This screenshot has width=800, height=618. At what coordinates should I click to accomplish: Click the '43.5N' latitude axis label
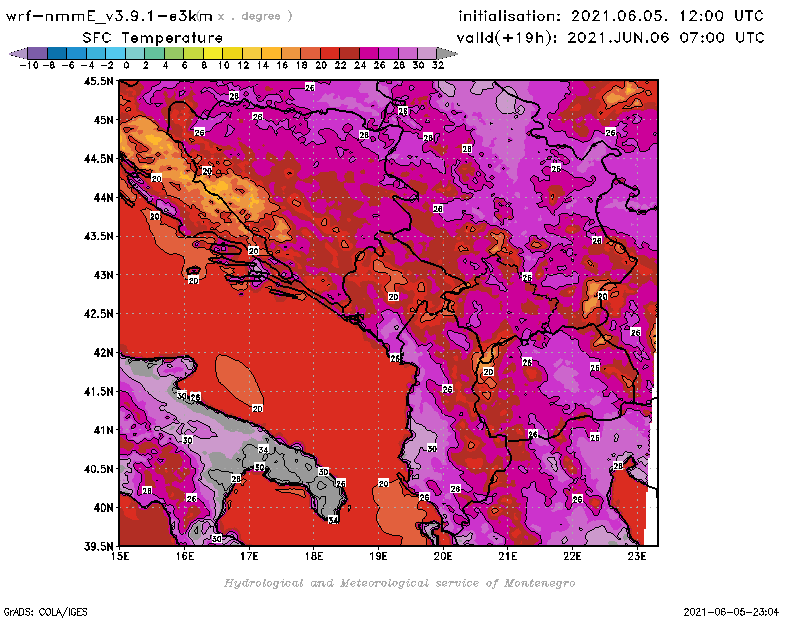(x=98, y=236)
